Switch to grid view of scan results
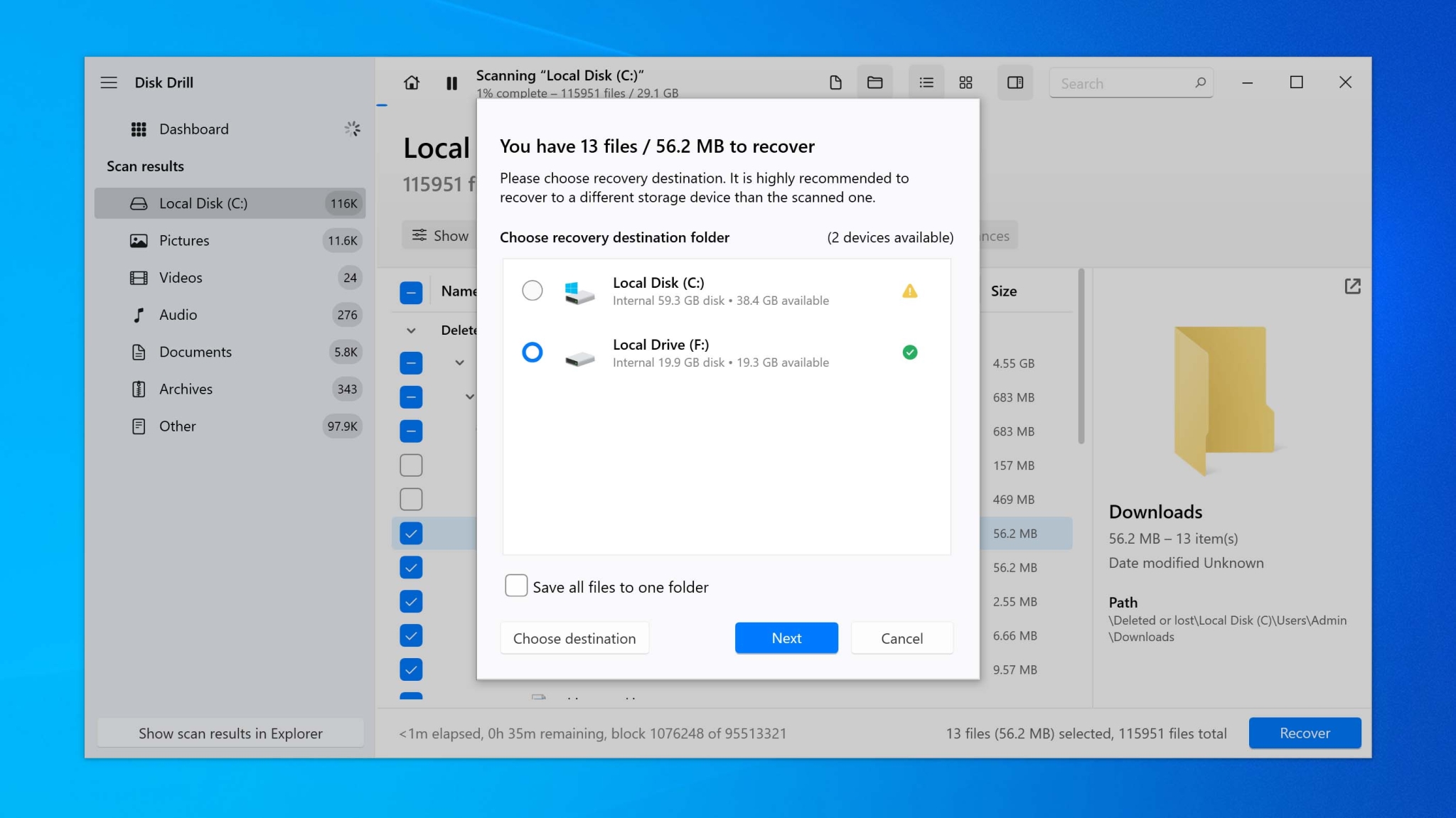The height and width of the screenshot is (818, 1456). pyautogui.click(x=965, y=82)
